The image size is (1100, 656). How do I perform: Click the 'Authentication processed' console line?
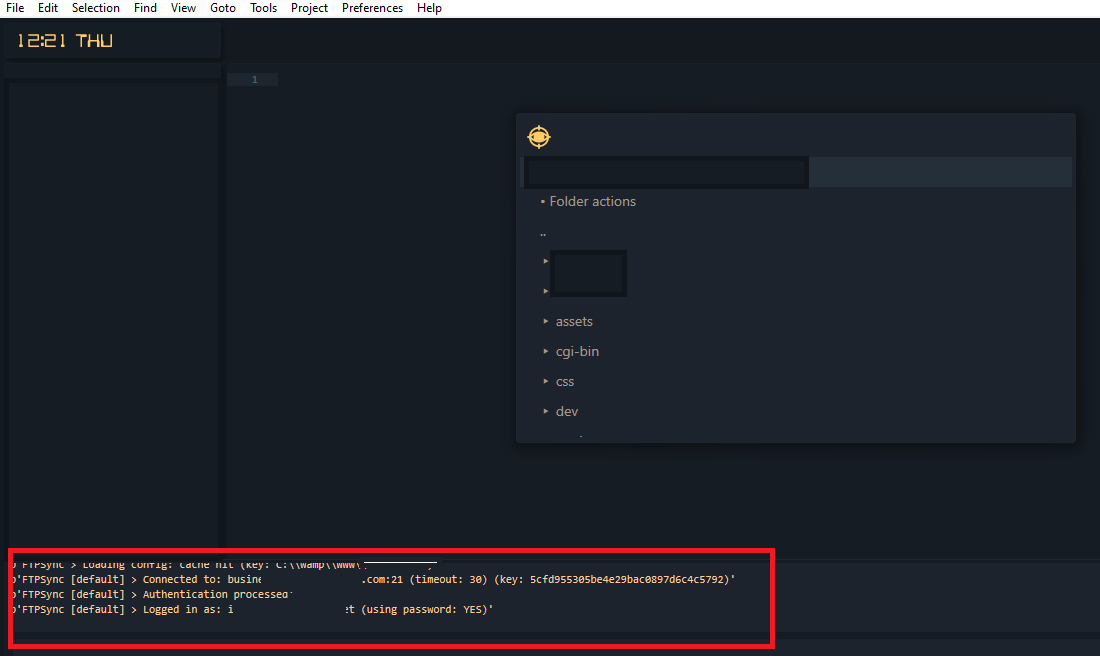152,594
